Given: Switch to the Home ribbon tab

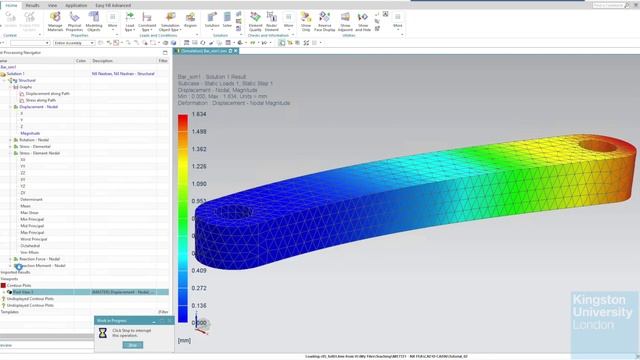Looking at the screenshot, I should [x=11, y=5].
